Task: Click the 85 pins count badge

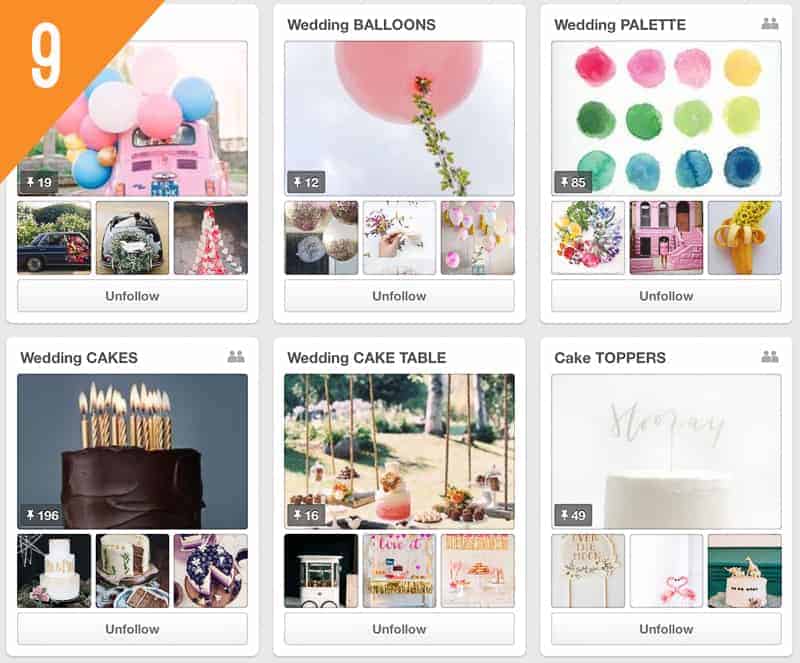Action: pos(573,182)
